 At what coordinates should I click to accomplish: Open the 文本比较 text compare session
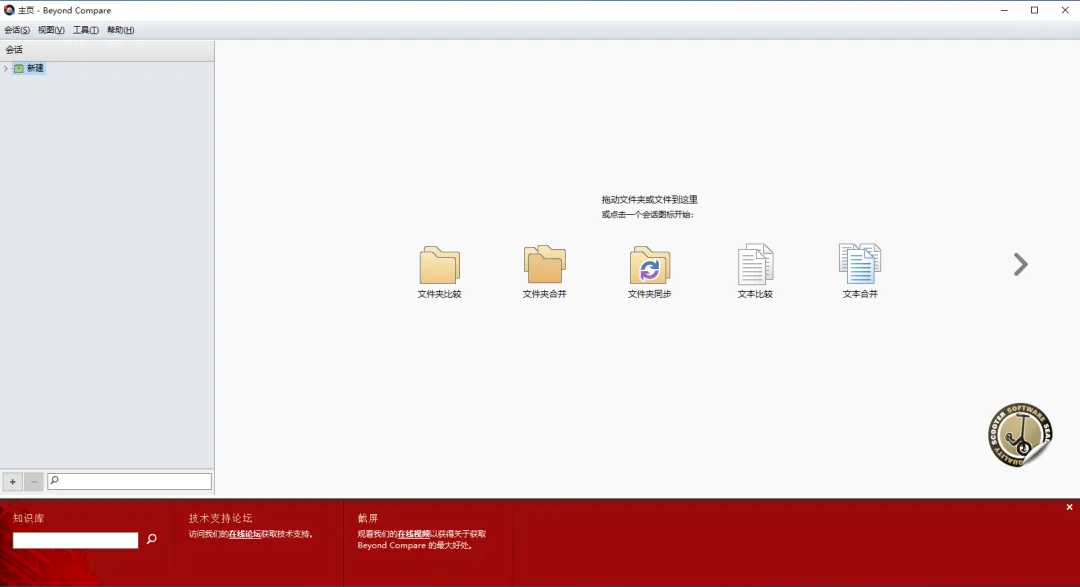pyautogui.click(x=755, y=271)
